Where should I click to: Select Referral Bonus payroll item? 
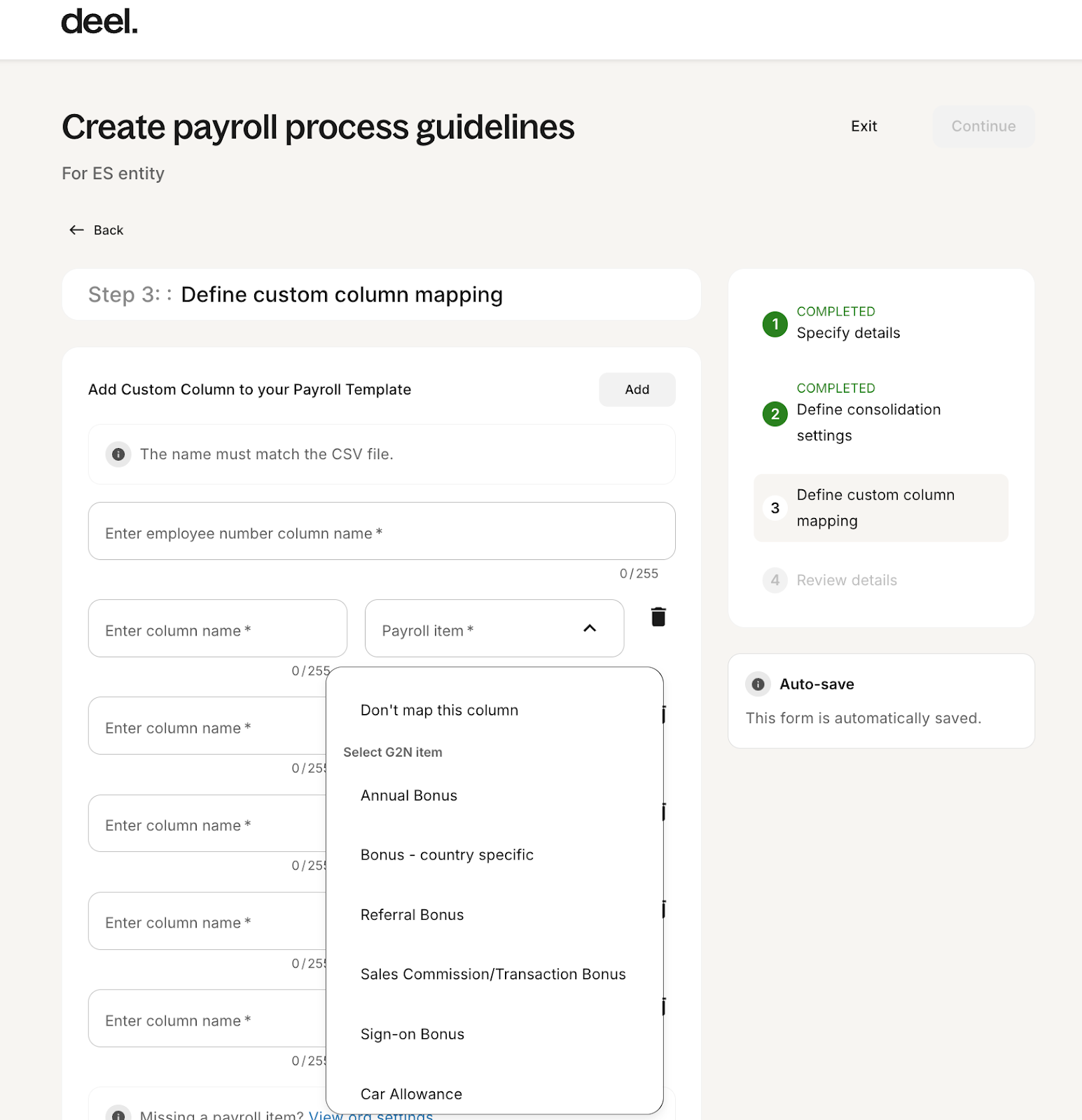point(412,915)
